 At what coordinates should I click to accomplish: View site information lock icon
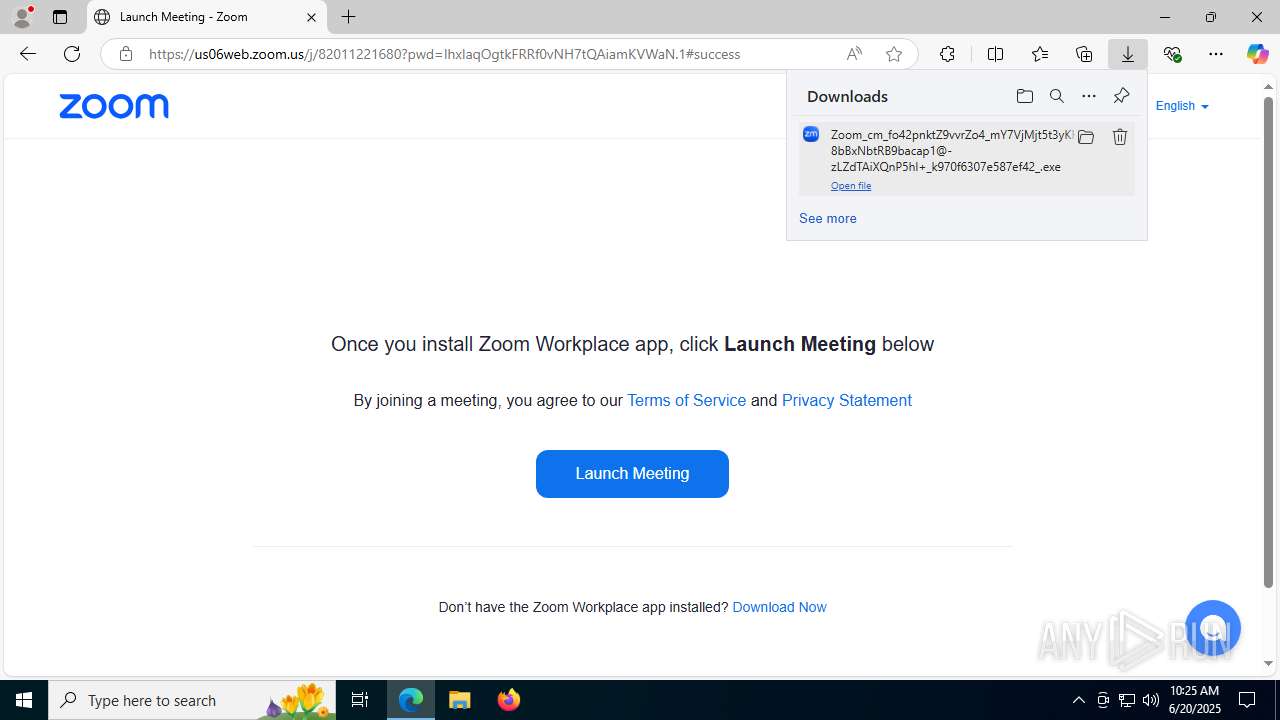point(125,54)
